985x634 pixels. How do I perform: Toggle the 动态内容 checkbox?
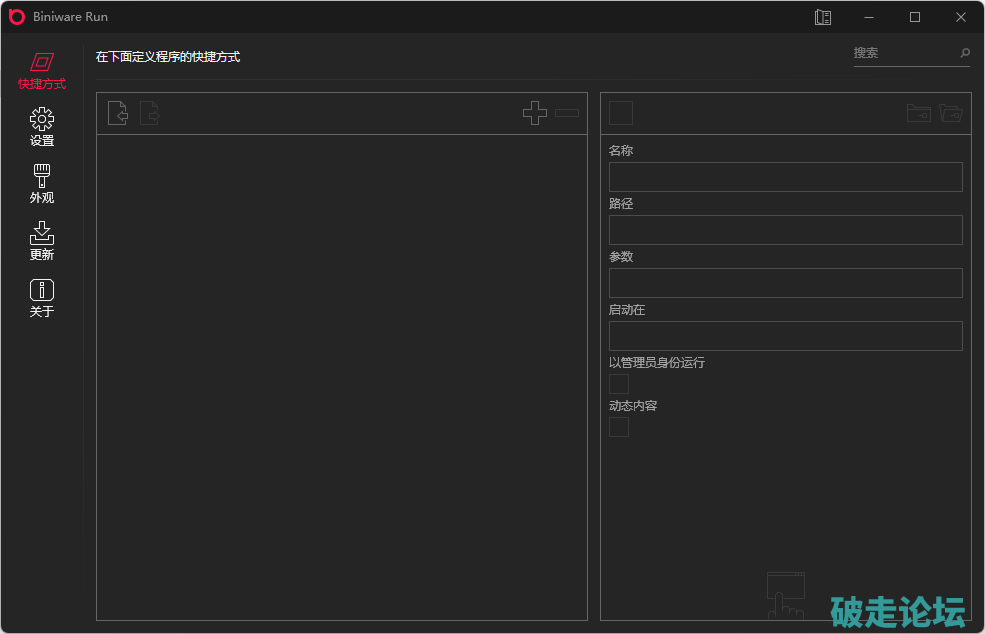[619, 427]
